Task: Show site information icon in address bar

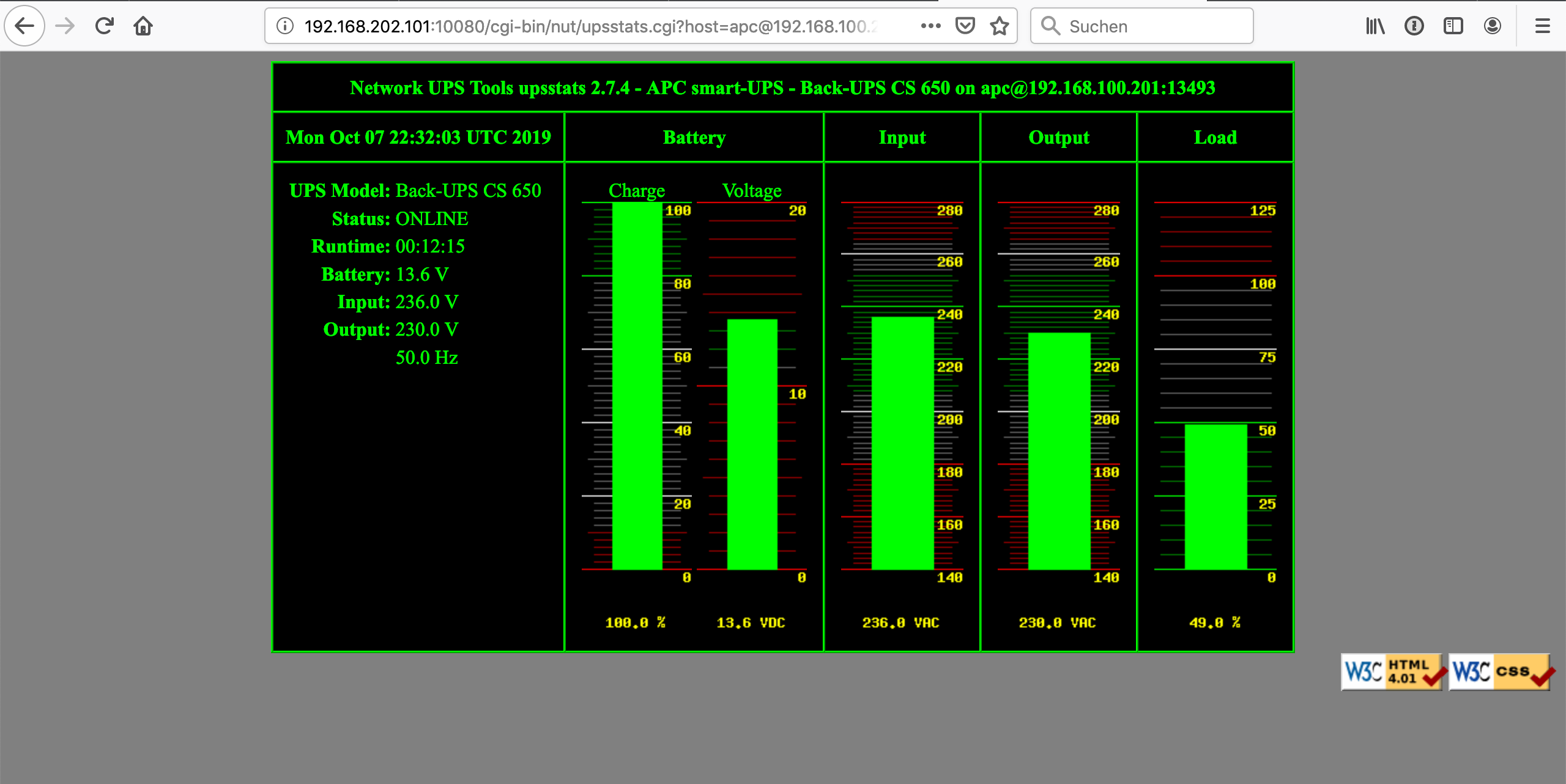Action: point(285,26)
